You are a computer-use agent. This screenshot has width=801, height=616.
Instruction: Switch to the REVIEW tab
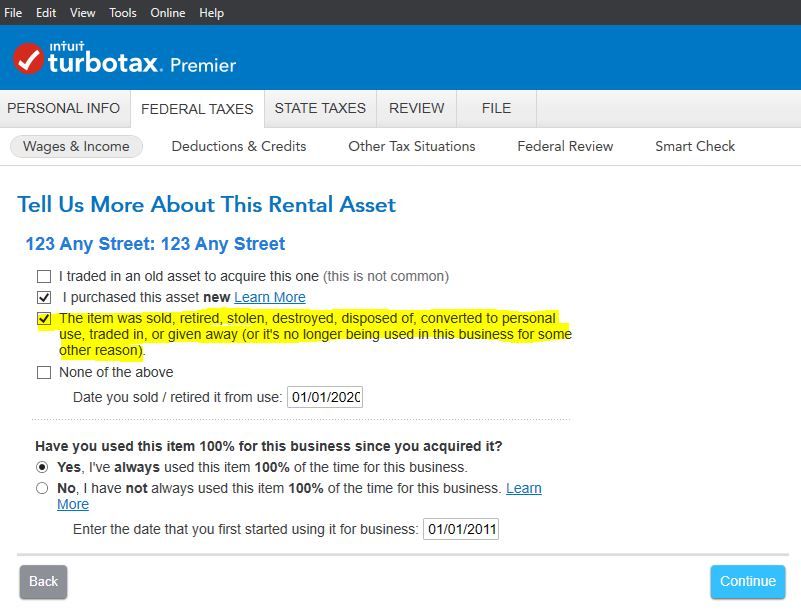[x=416, y=108]
